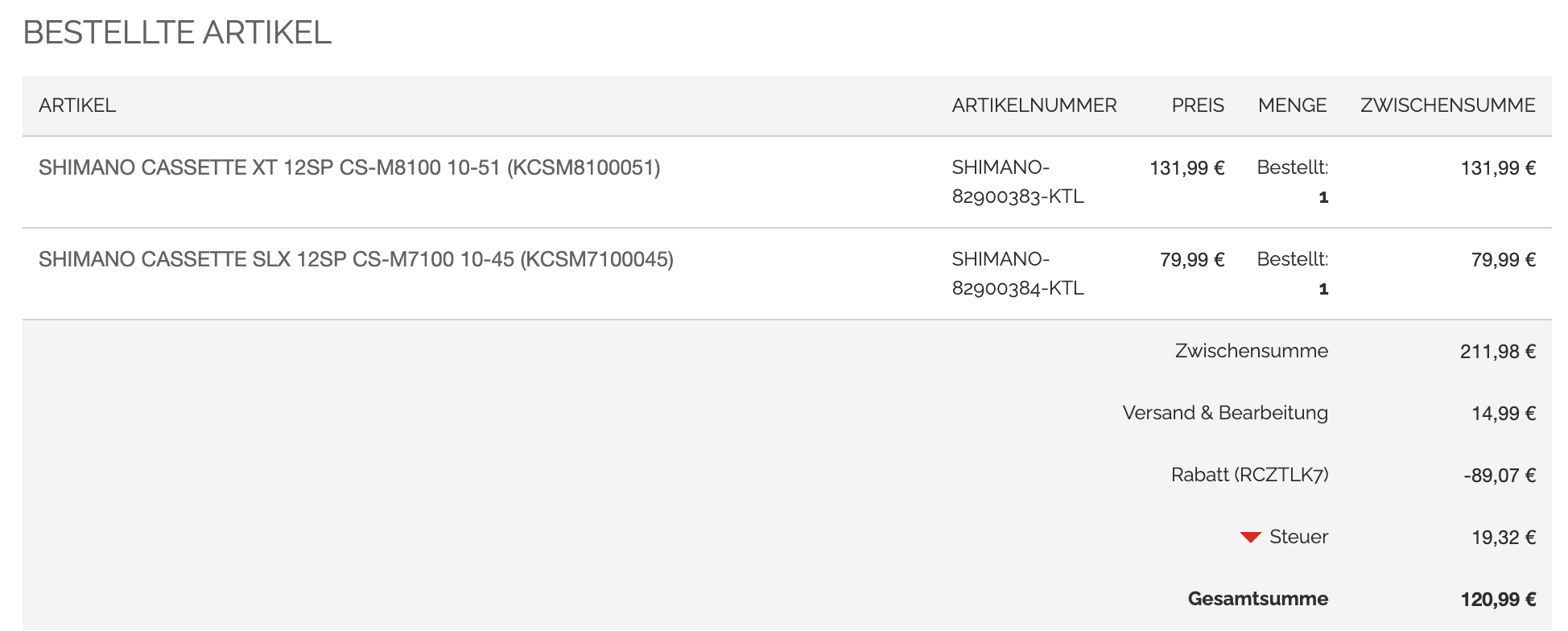This screenshot has width=1568, height=631.
Task: Click the ZWISCHENSUMME column header
Action: pyautogui.click(x=1447, y=105)
